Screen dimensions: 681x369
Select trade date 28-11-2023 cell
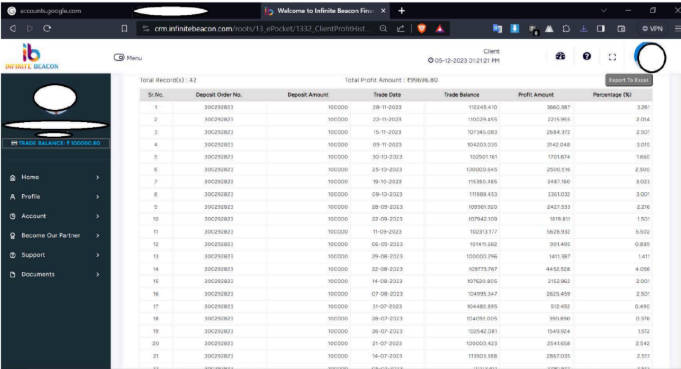387,107
